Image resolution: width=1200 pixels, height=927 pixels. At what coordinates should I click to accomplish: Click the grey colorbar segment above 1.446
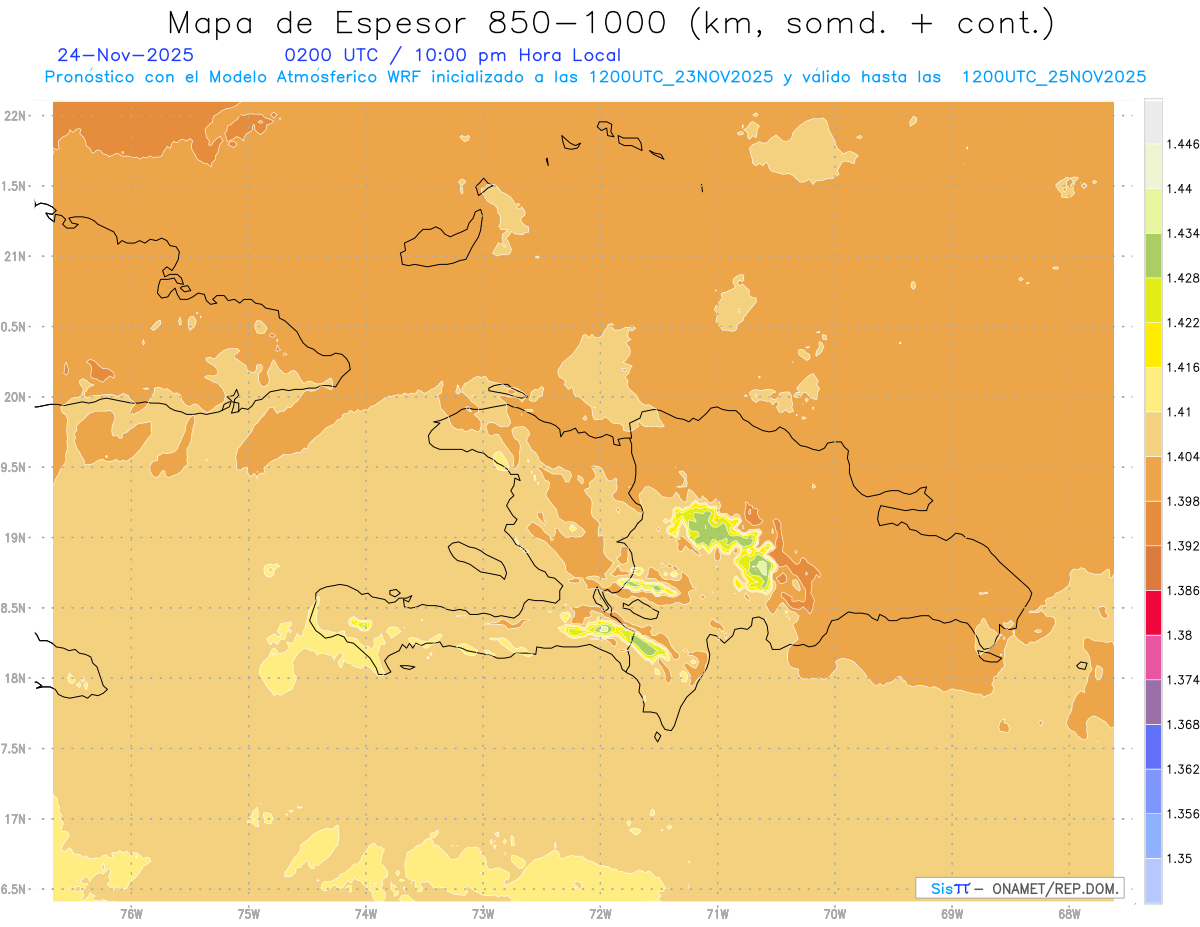point(1153,121)
